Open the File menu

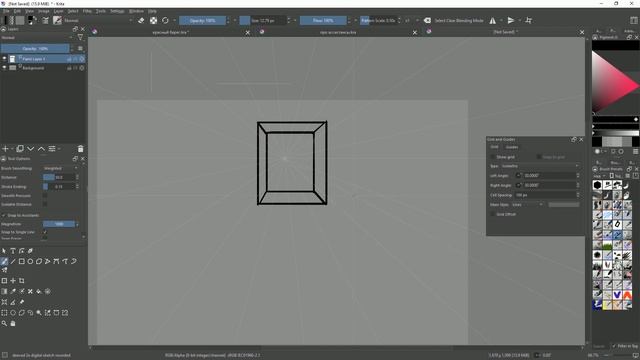tap(6, 11)
